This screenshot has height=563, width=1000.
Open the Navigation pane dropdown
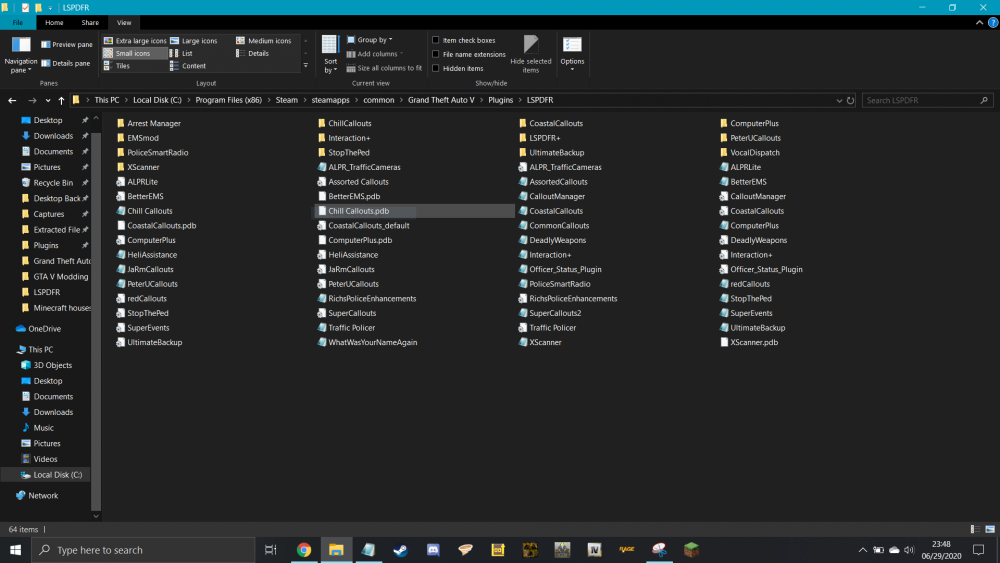[x=20, y=55]
